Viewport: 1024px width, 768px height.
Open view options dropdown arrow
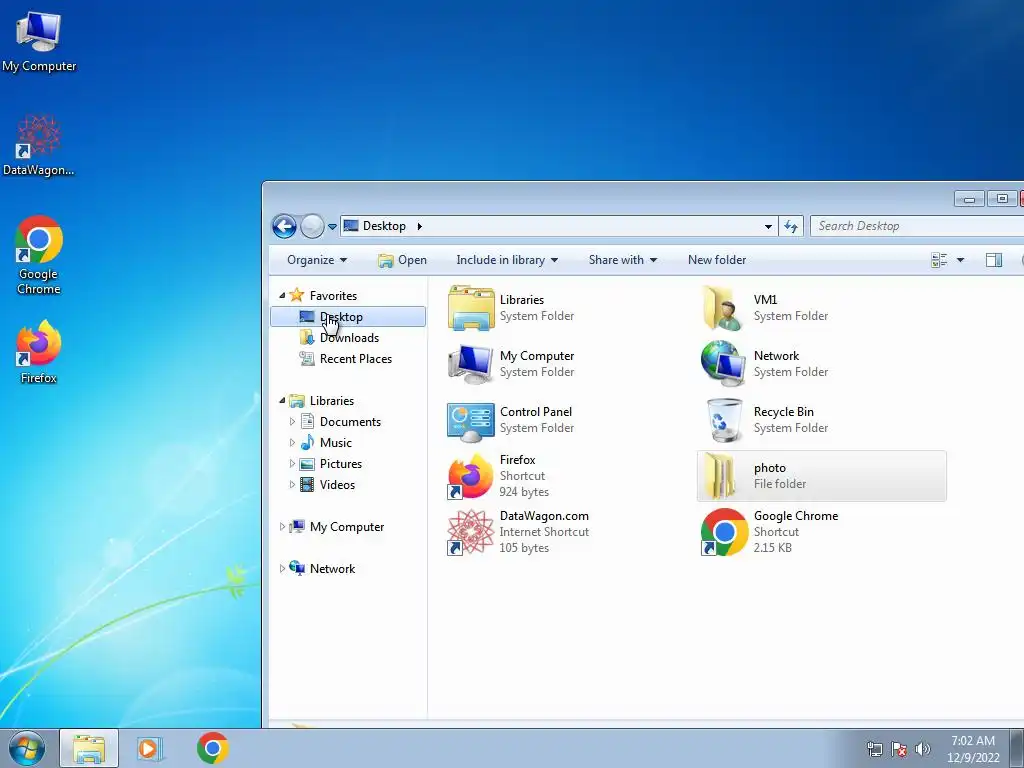point(960,260)
